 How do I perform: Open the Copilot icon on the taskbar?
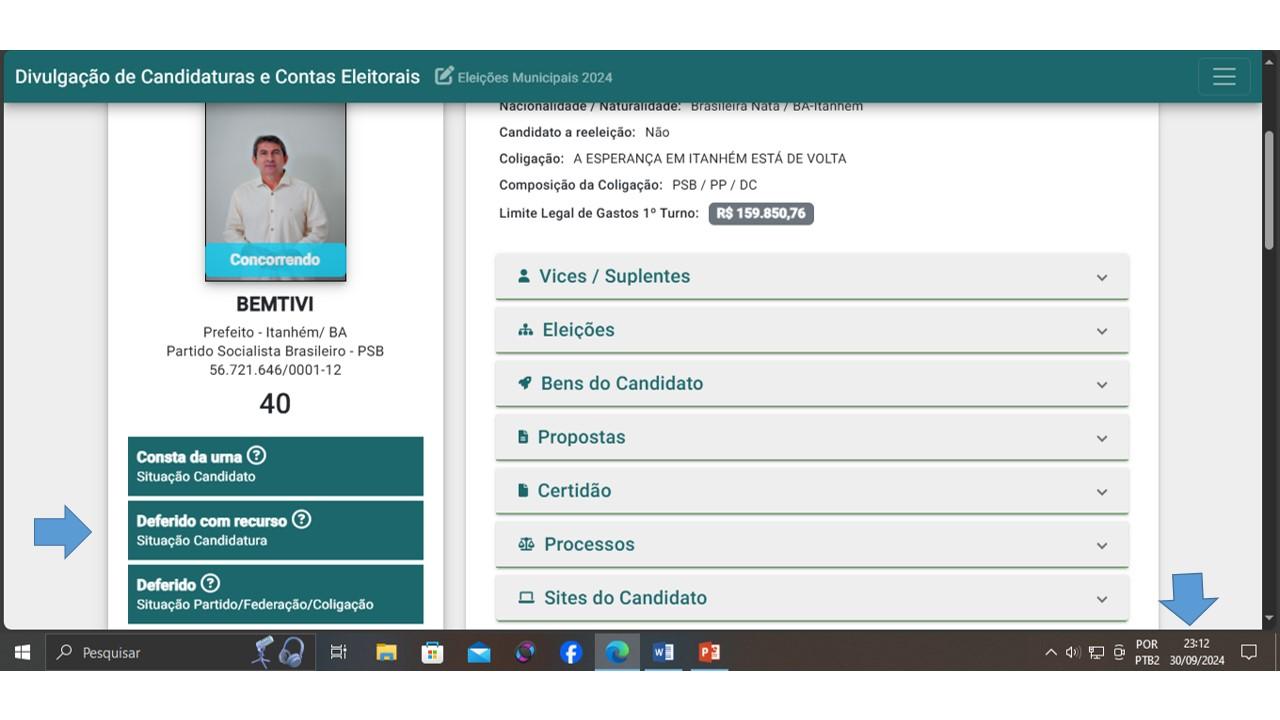(525, 652)
